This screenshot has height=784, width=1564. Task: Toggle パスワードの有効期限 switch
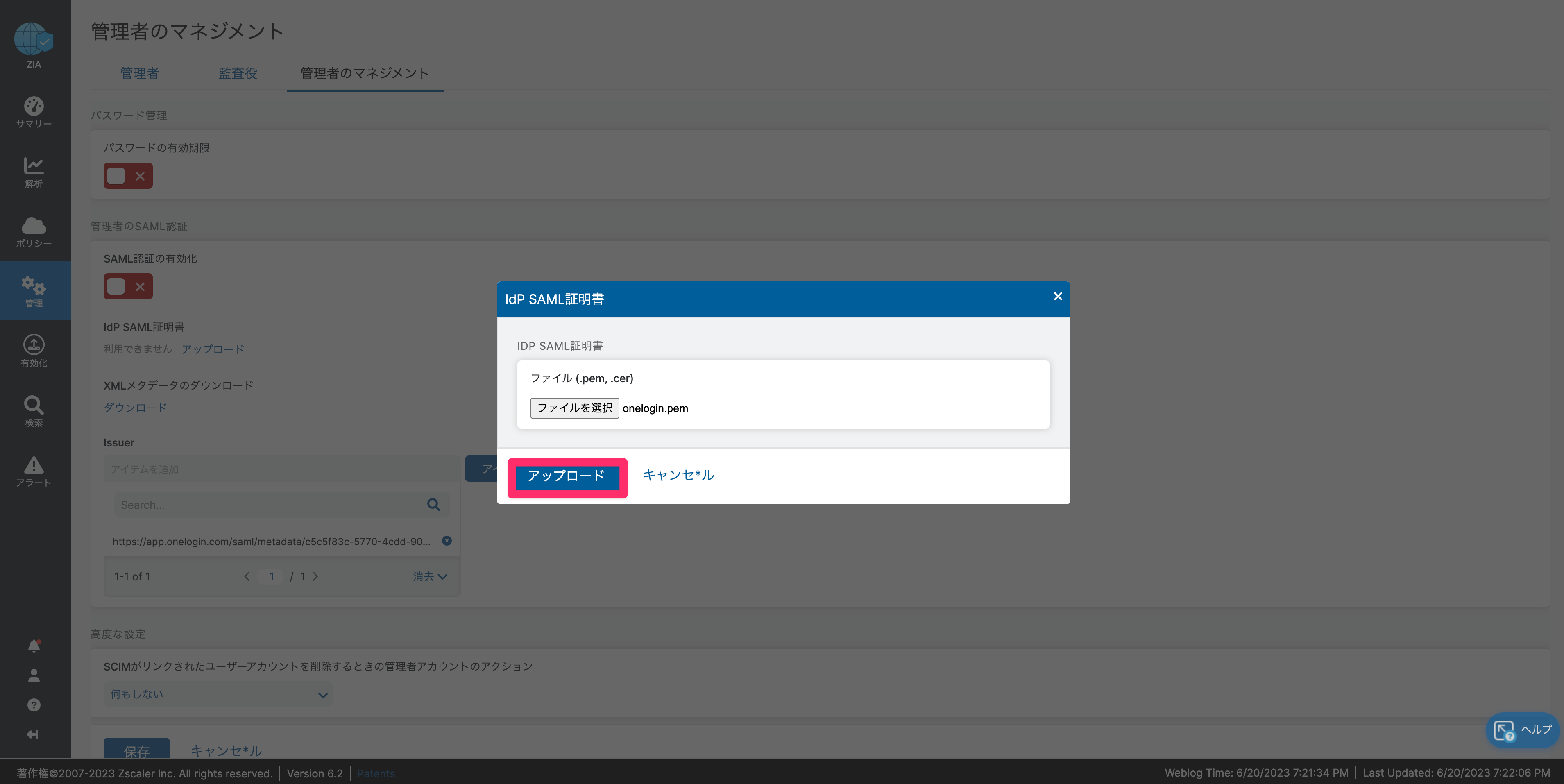pyautogui.click(x=128, y=176)
